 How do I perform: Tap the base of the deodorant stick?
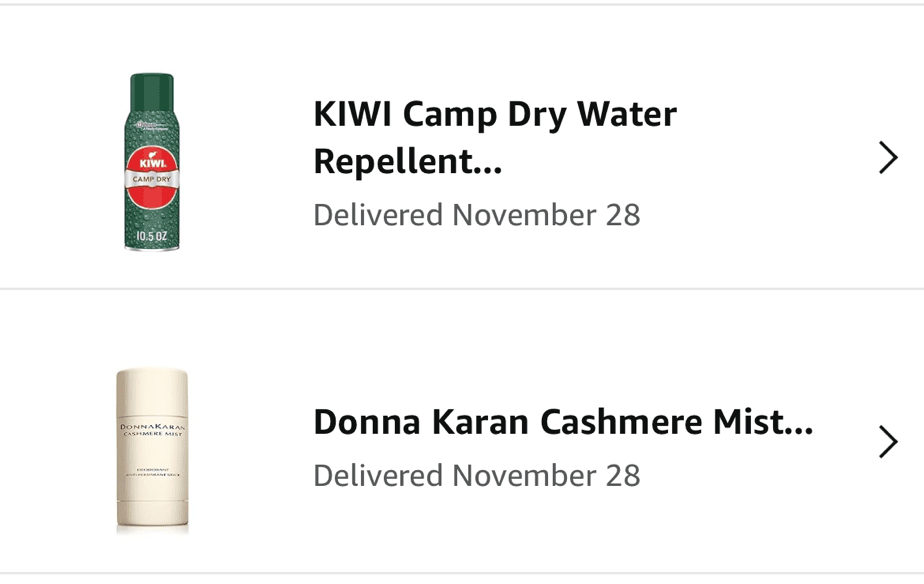click(x=152, y=515)
